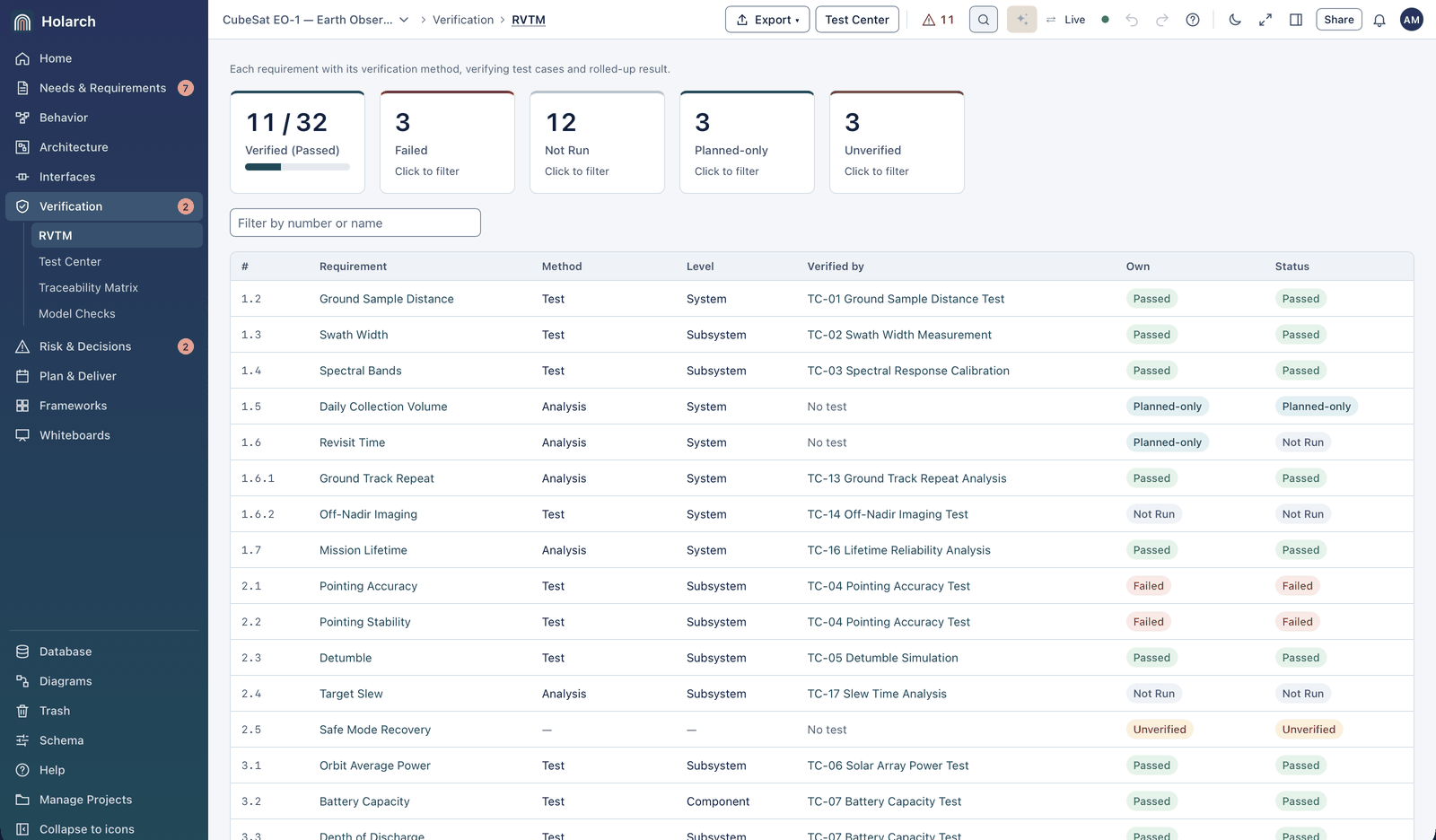Open the Export dropdown

point(767,20)
